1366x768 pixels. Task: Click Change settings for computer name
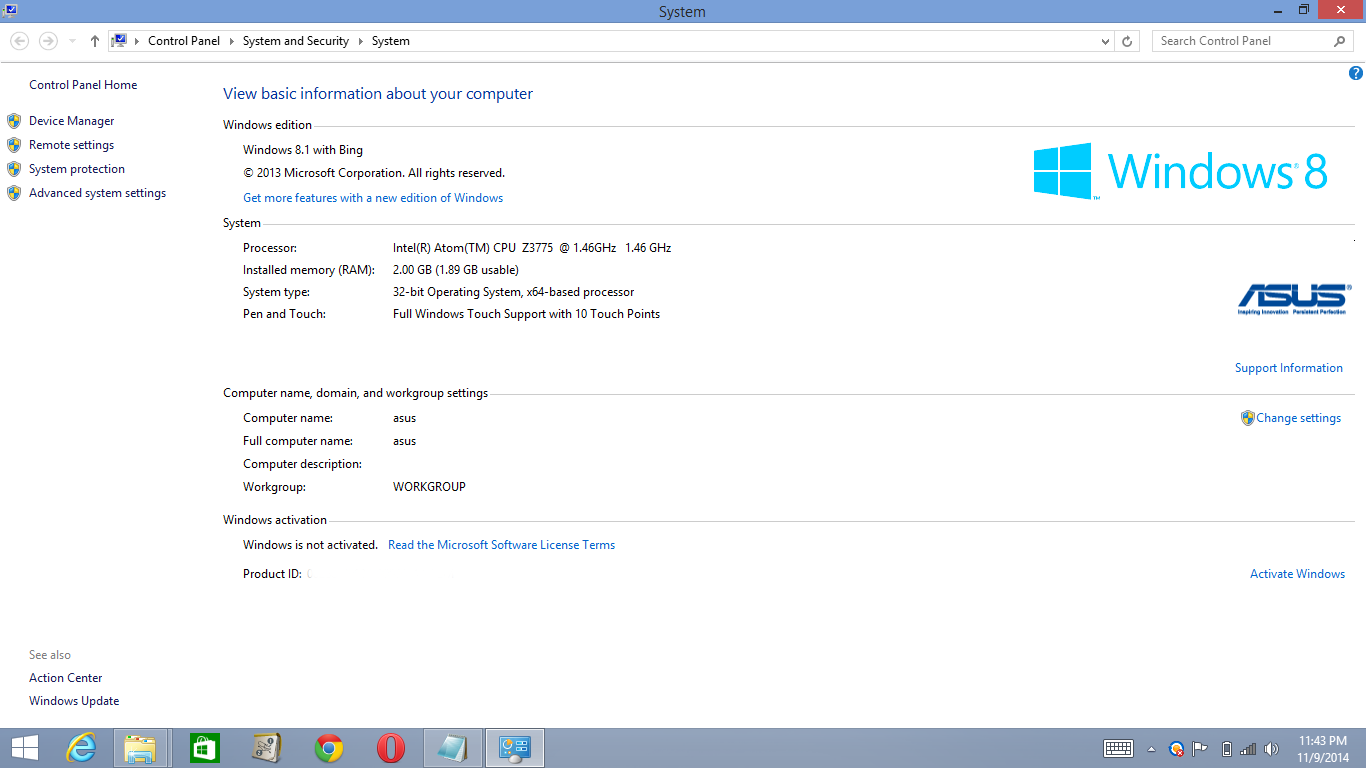[1298, 418]
